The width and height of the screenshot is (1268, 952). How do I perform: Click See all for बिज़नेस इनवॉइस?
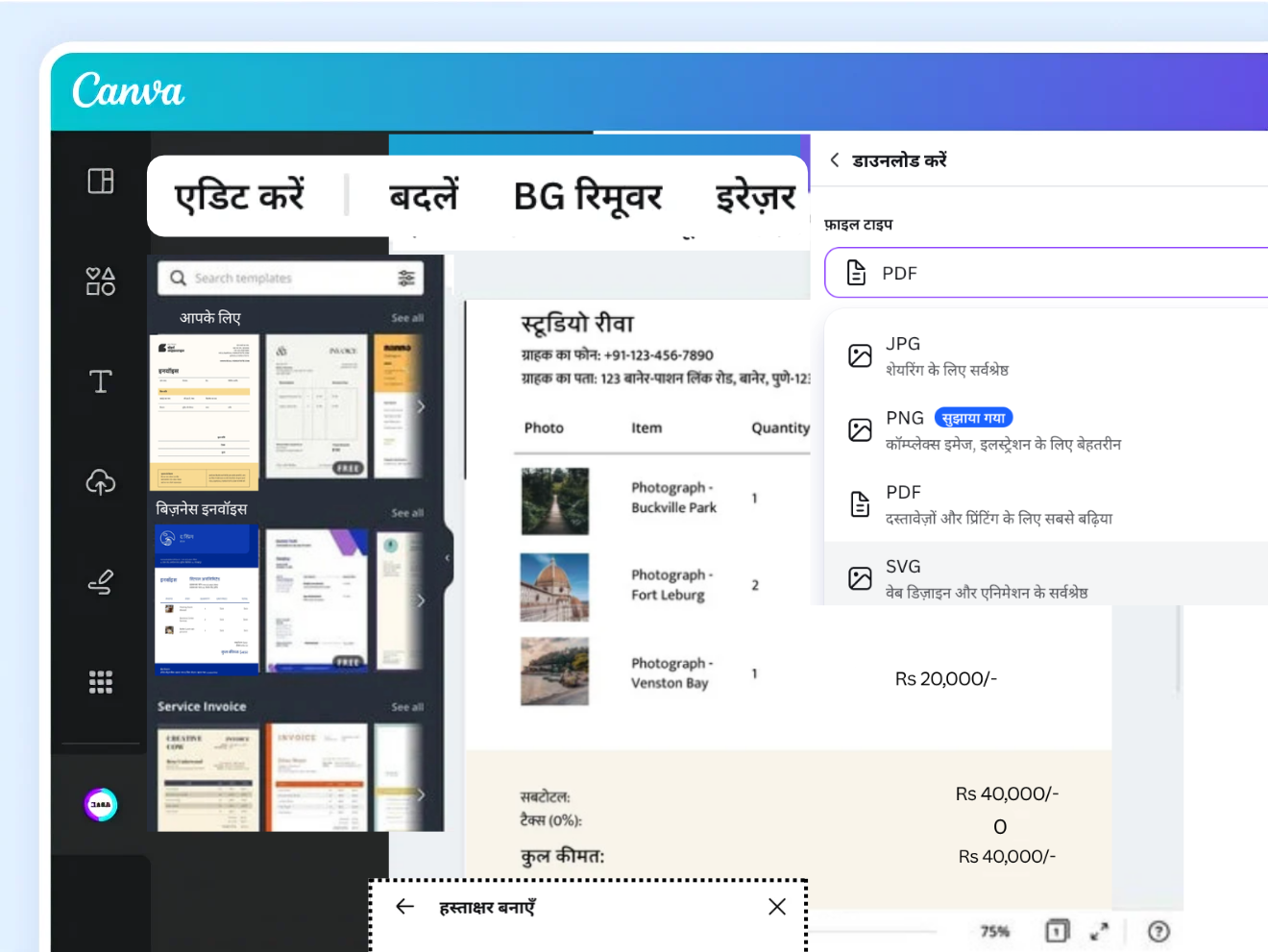(407, 513)
